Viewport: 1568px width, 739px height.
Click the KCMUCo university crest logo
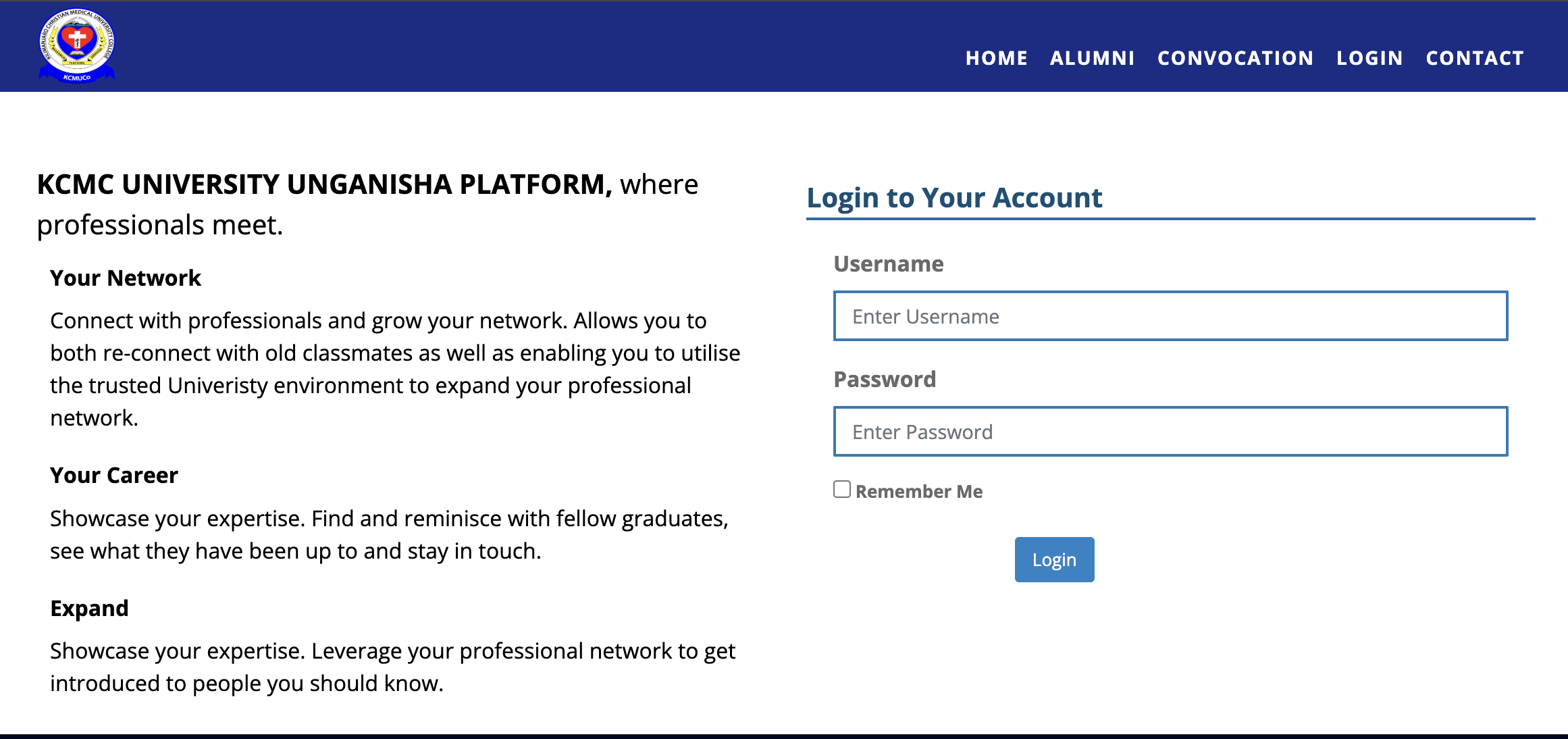click(77, 45)
